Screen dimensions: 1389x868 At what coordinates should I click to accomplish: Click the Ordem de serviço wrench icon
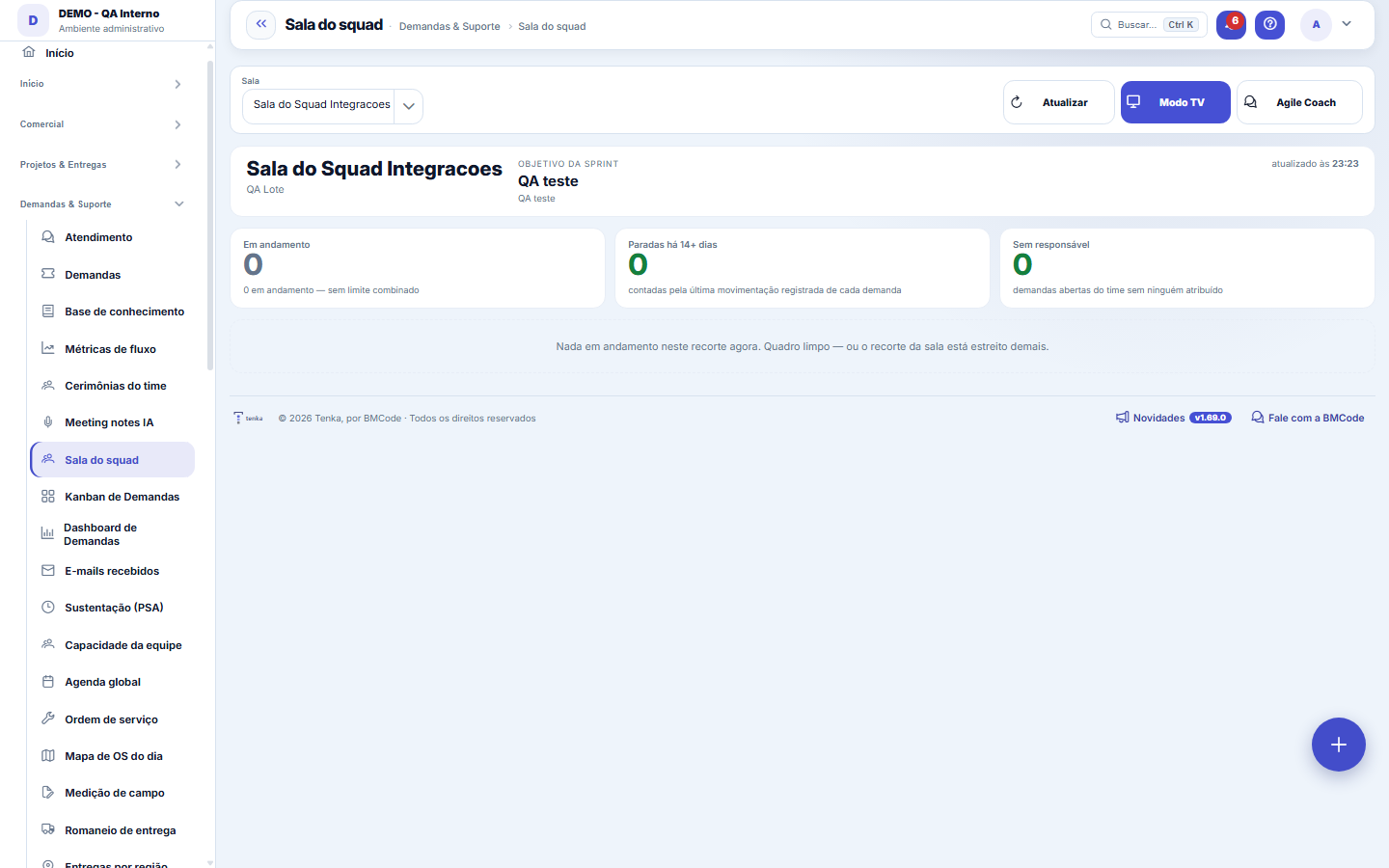48,719
